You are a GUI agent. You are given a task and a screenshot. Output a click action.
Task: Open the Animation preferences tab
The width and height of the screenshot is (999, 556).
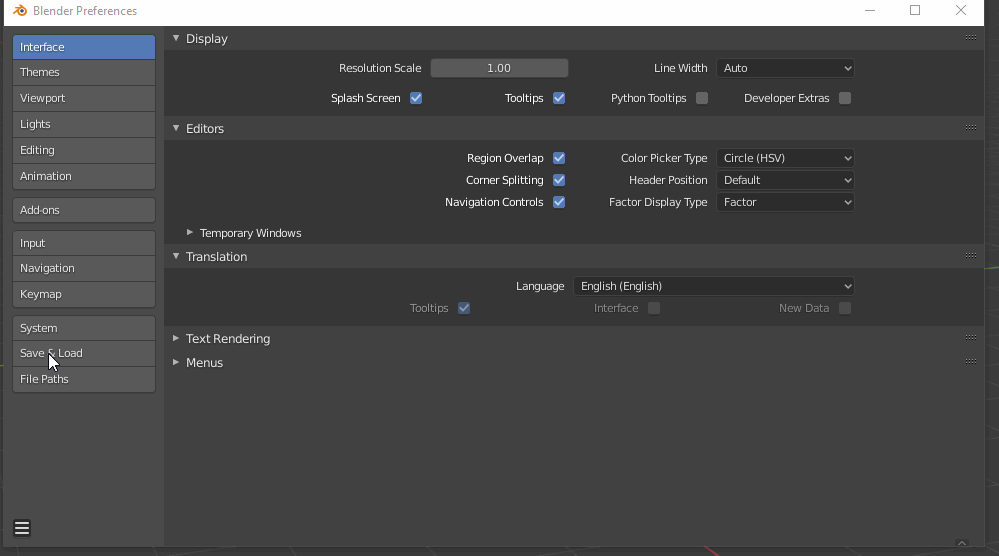coord(84,176)
